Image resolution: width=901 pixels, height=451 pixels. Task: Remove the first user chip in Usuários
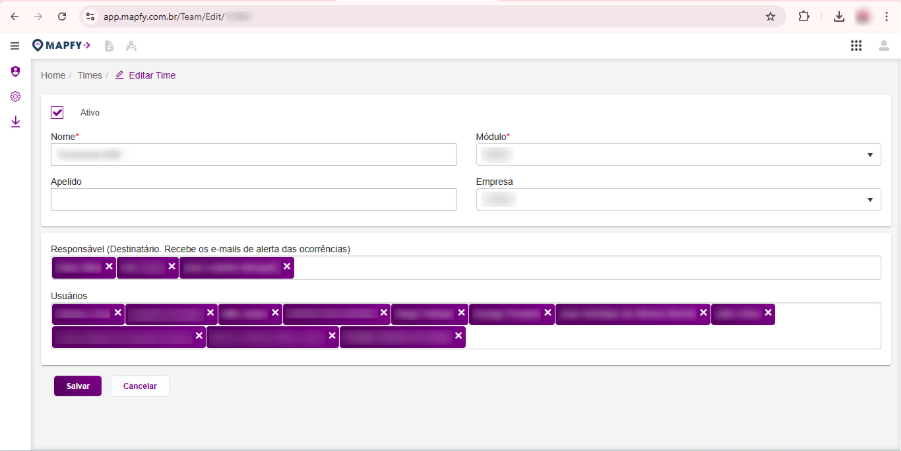(x=118, y=313)
